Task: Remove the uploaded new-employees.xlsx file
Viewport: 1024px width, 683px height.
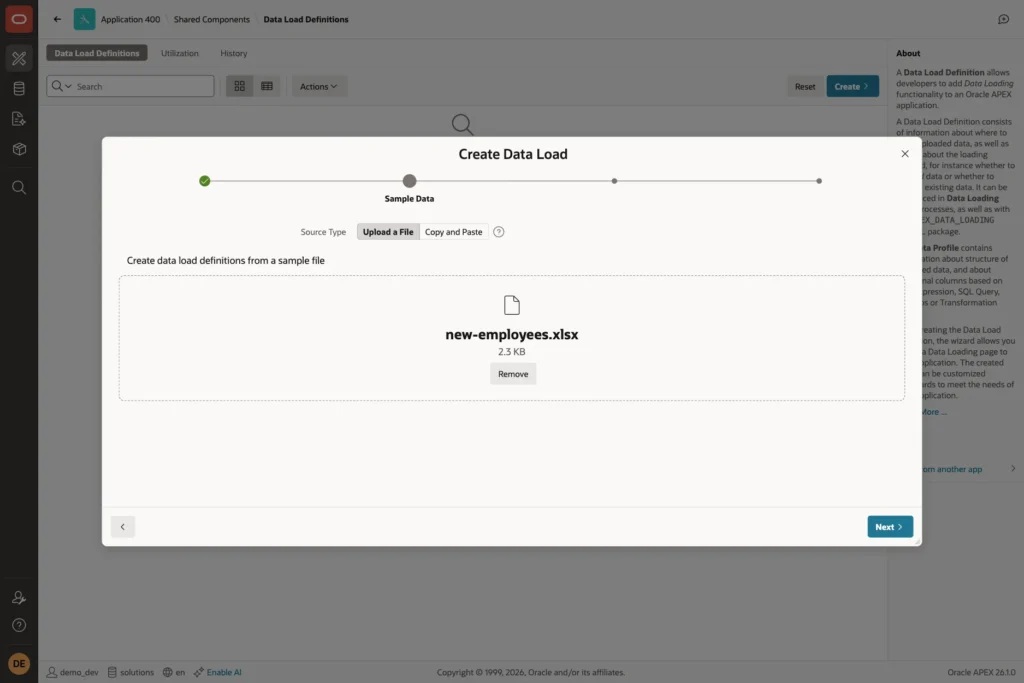Action: coord(513,374)
